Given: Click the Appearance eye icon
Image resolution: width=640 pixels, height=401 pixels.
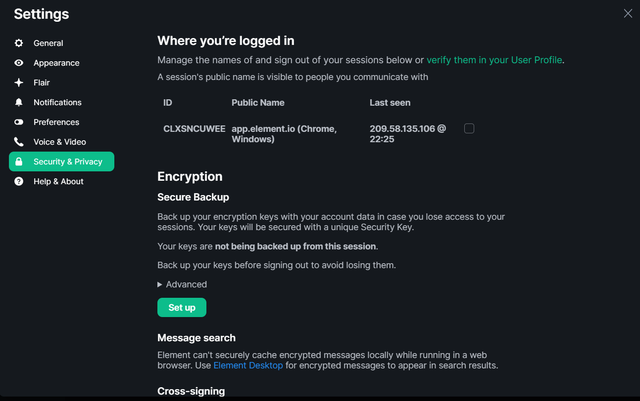Looking at the screenshot, I should [x=19, y=63].
